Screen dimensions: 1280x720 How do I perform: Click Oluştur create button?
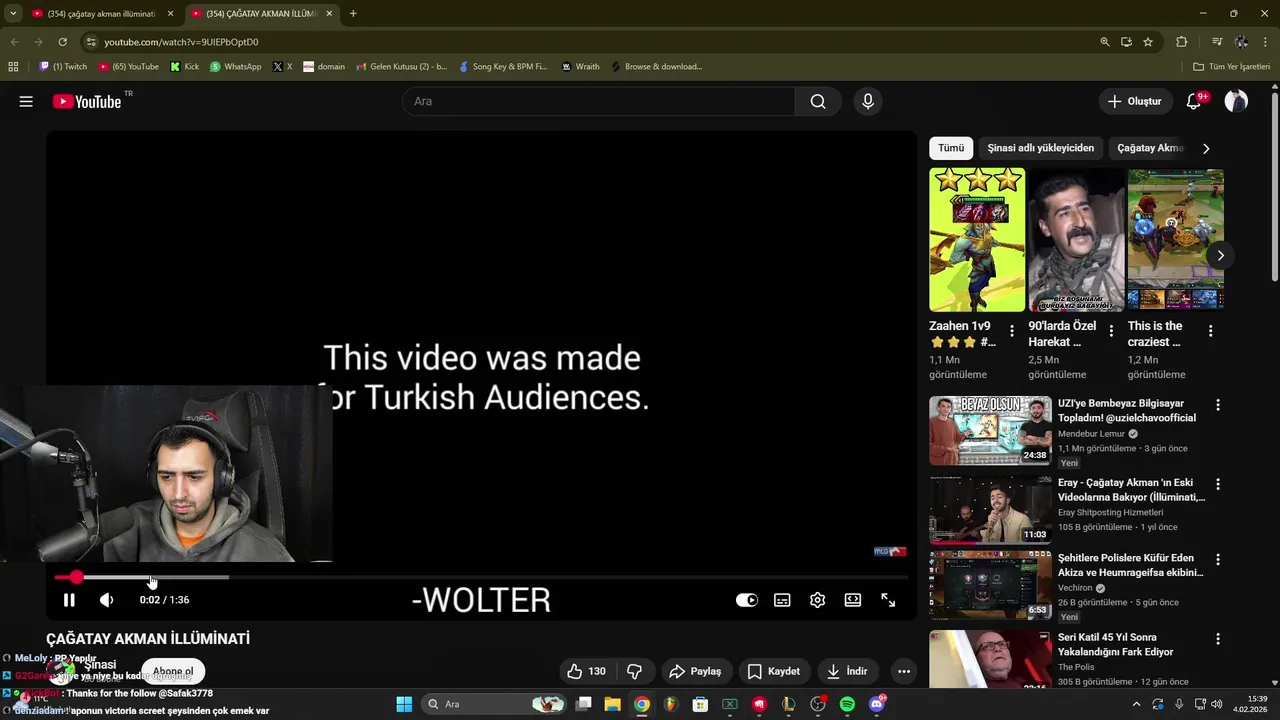pyautogui.click(x=1135, y=101)
